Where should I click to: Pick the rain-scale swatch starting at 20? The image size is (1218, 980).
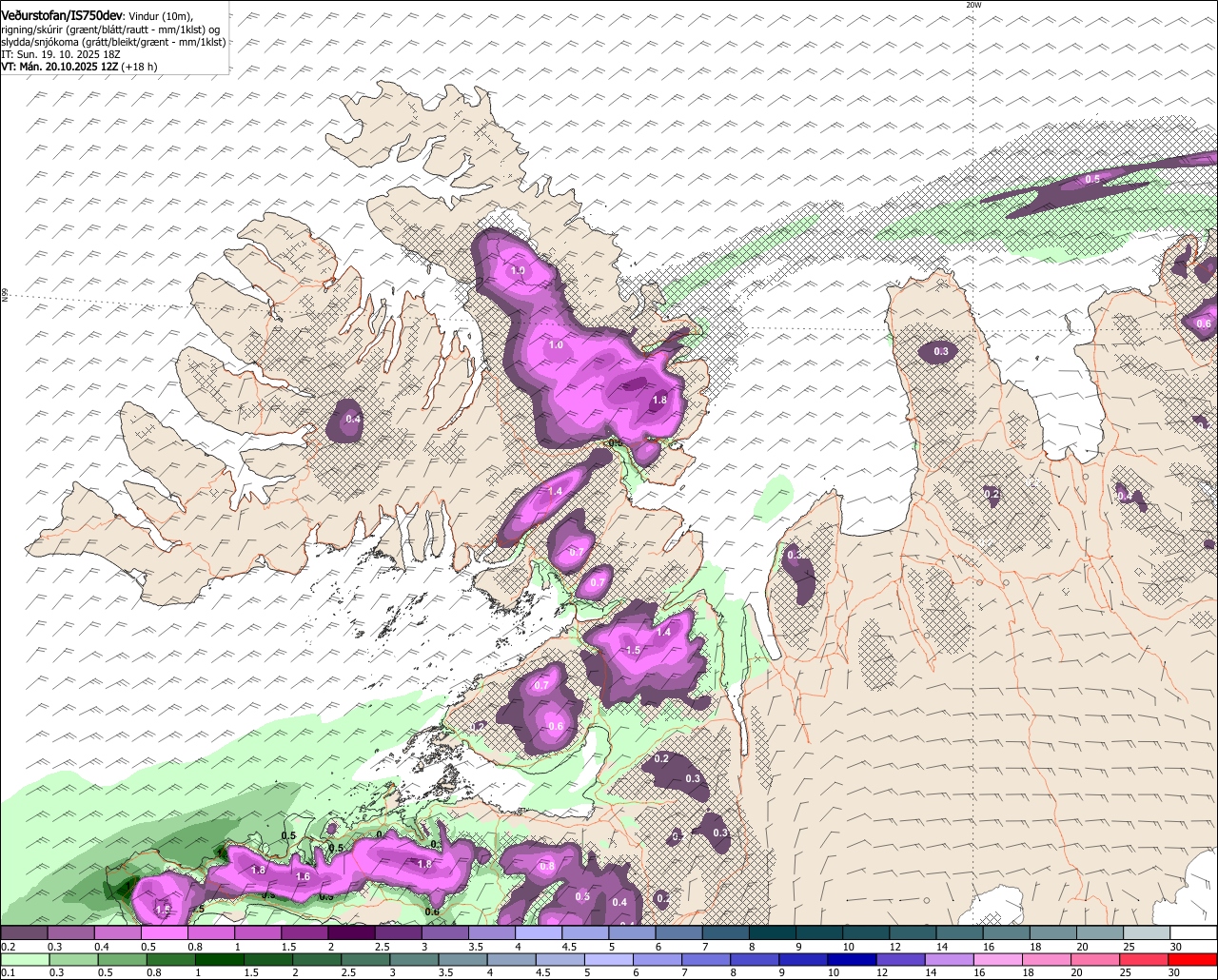pyautogui.click(x=1096, y=960)
